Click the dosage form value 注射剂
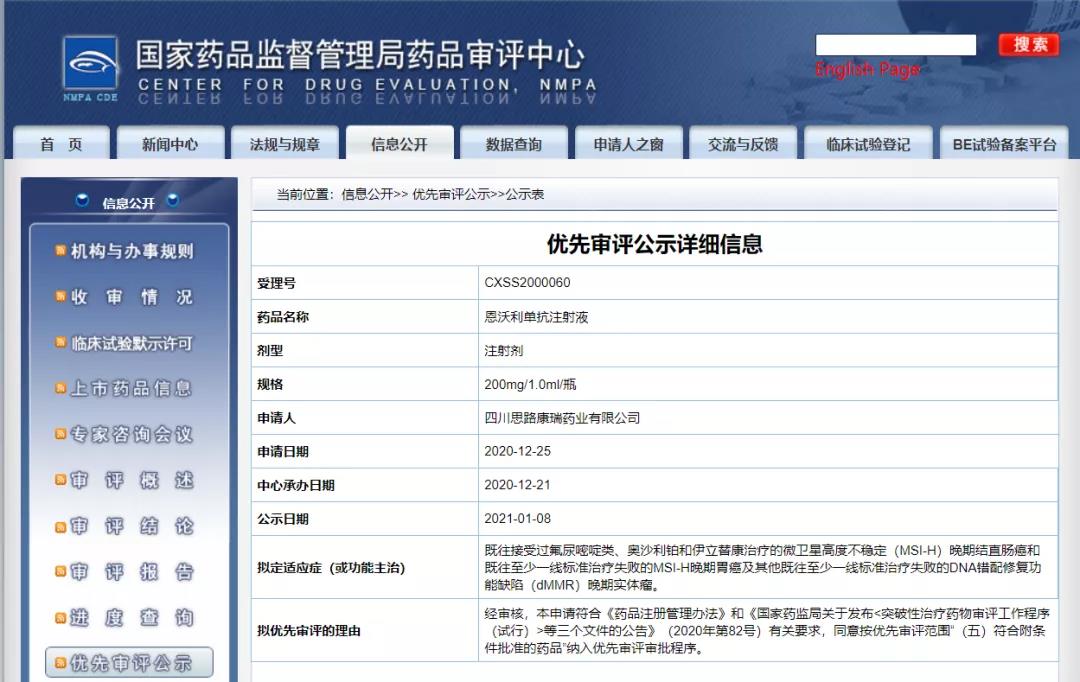The width and height of the screenshot is (1080, 682). tap(503, 351)
